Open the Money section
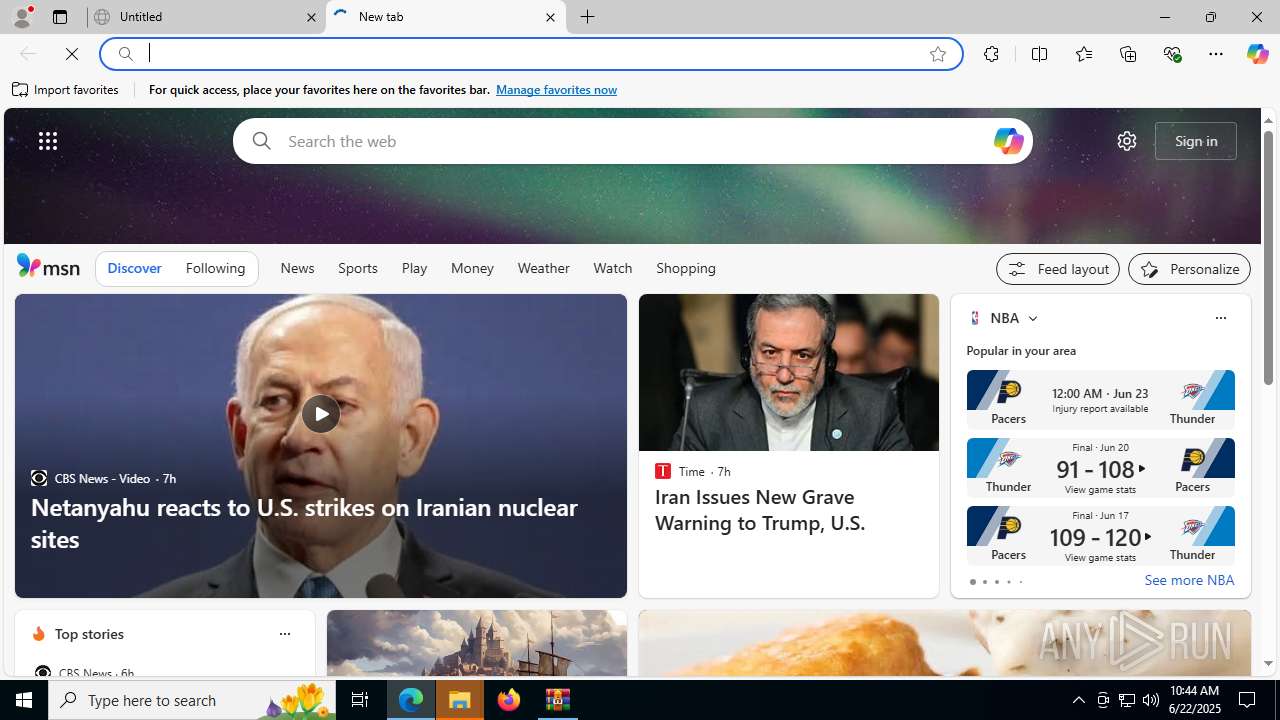The height and width of the screenshot is (720, 1280). [x=472, y=268]
